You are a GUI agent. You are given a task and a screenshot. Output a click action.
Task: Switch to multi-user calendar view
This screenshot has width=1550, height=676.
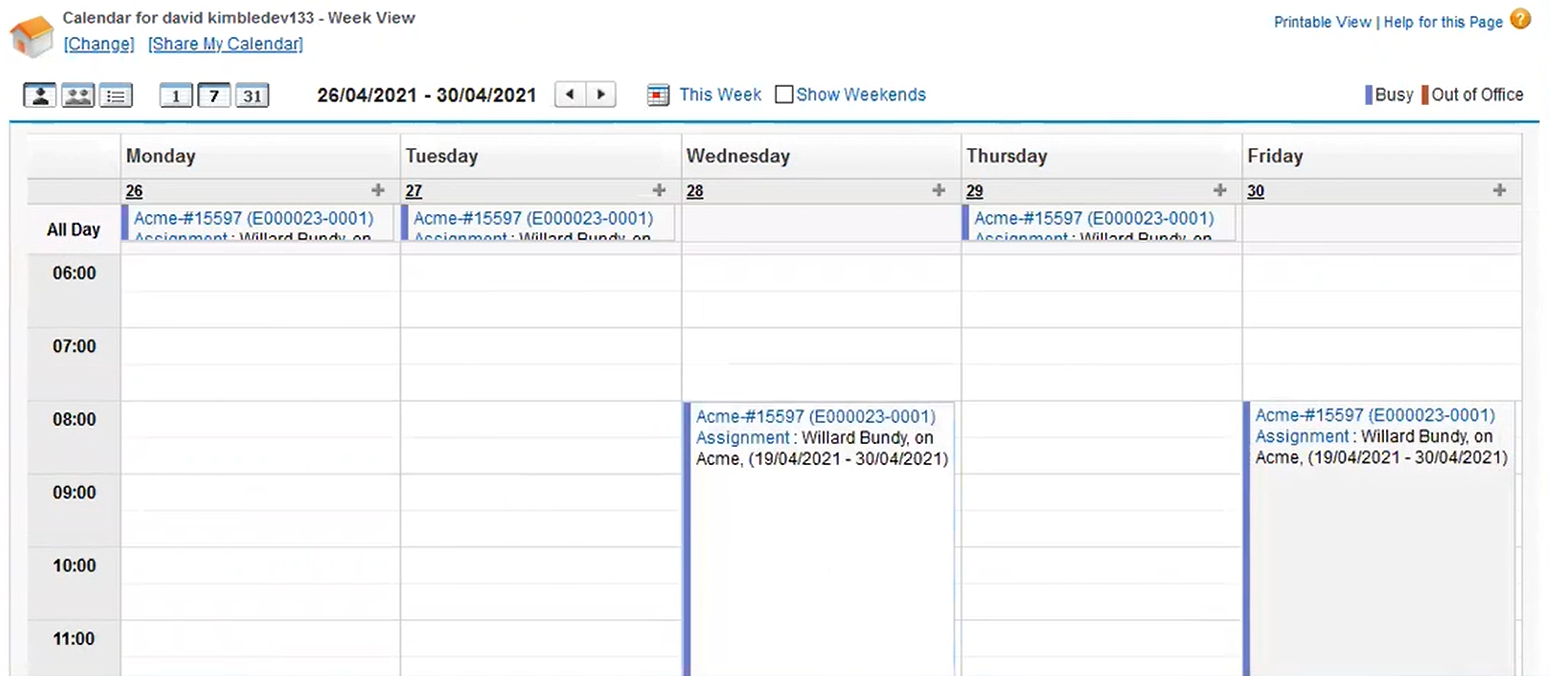tap(78, 96)
